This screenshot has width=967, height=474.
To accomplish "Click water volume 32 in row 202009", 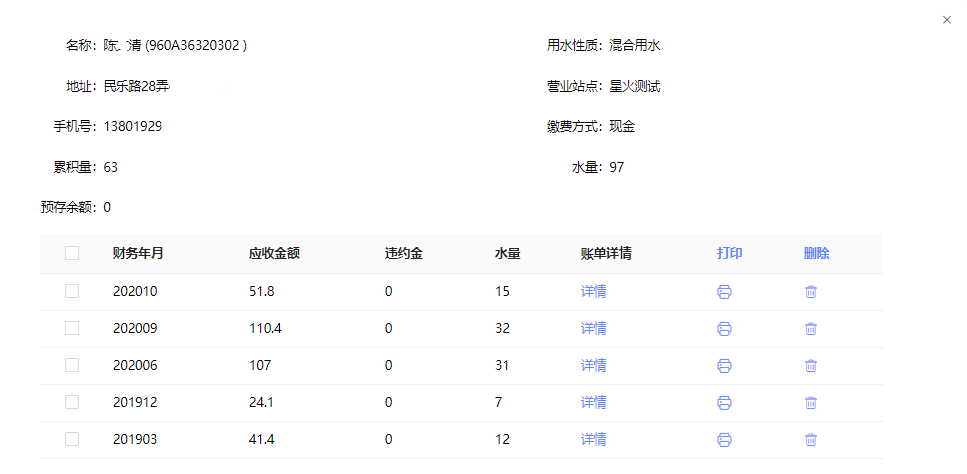I will click(502, 329).
